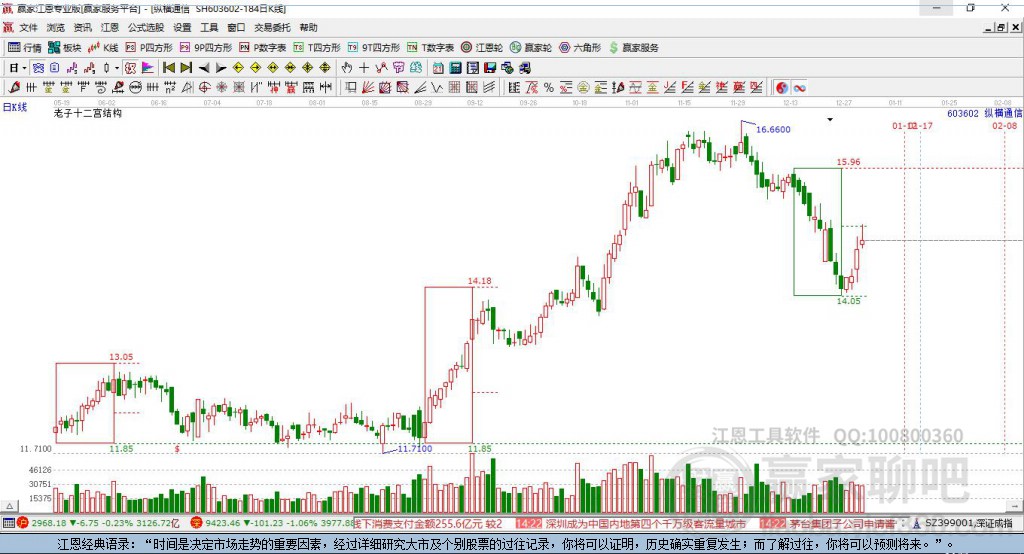This screenshot has width=1024, height=554.
Task: Click the 16.6600 high price label
Action: tap(773, 129)
